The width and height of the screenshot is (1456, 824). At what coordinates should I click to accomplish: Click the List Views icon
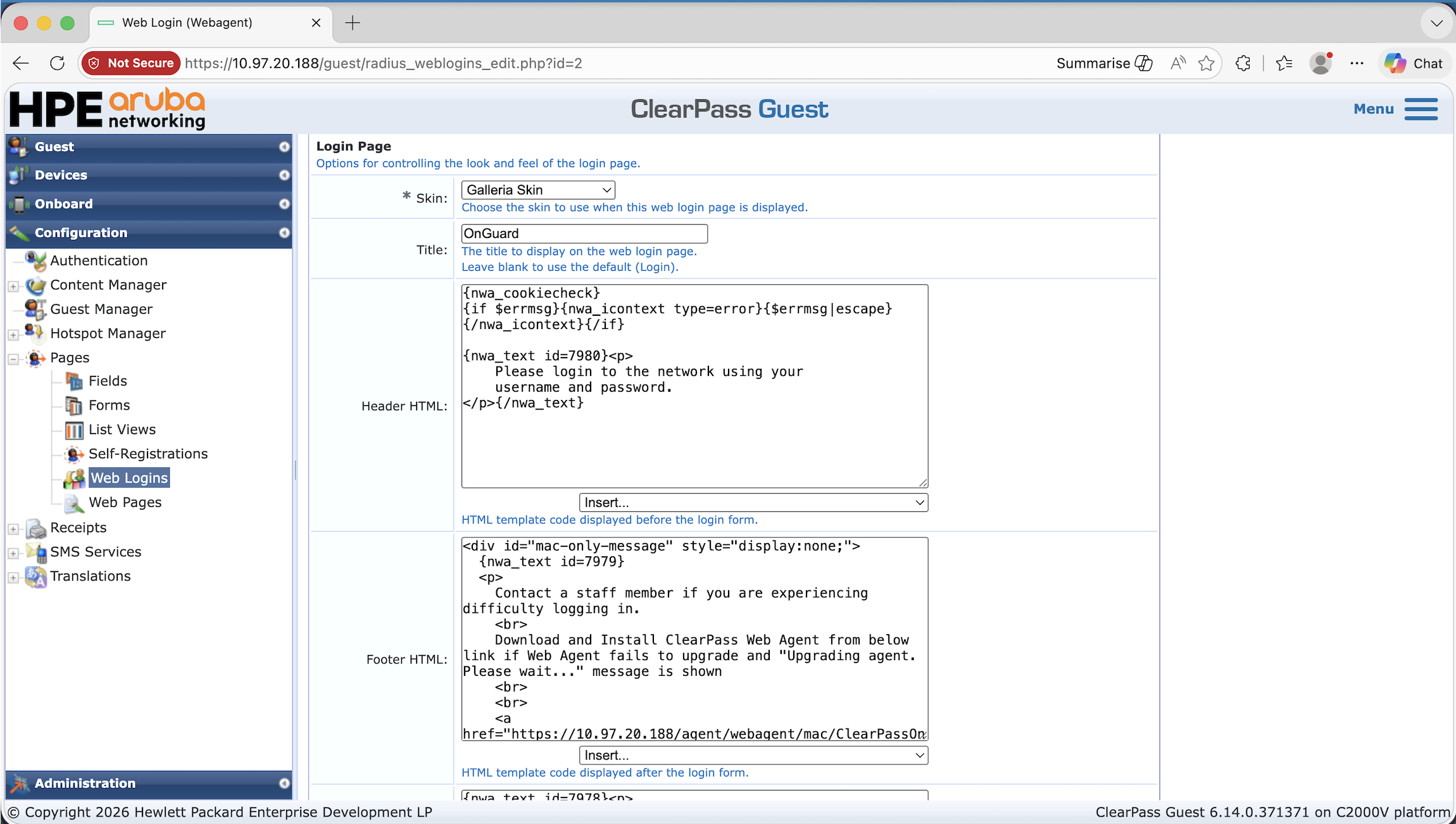(x=74, y=430)
